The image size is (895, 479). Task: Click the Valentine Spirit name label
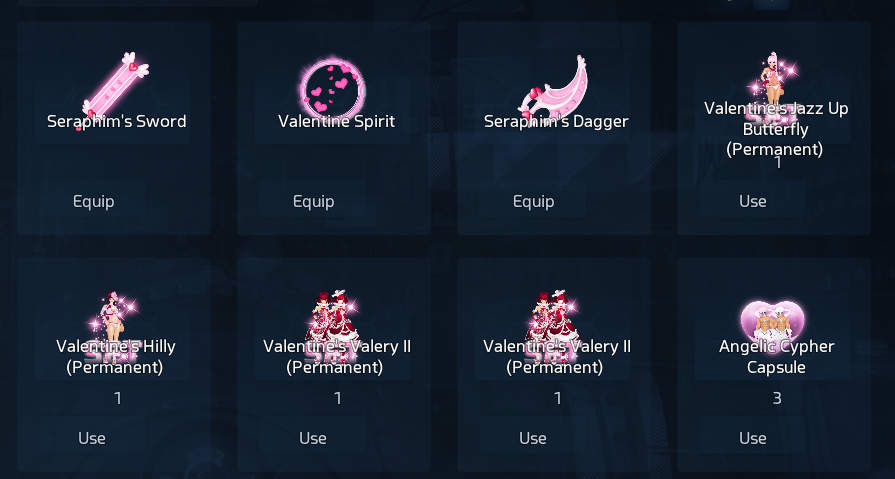click(336, 122)
